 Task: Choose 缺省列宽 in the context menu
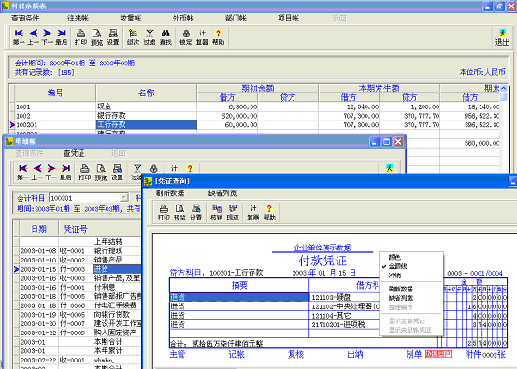[401, 298]
